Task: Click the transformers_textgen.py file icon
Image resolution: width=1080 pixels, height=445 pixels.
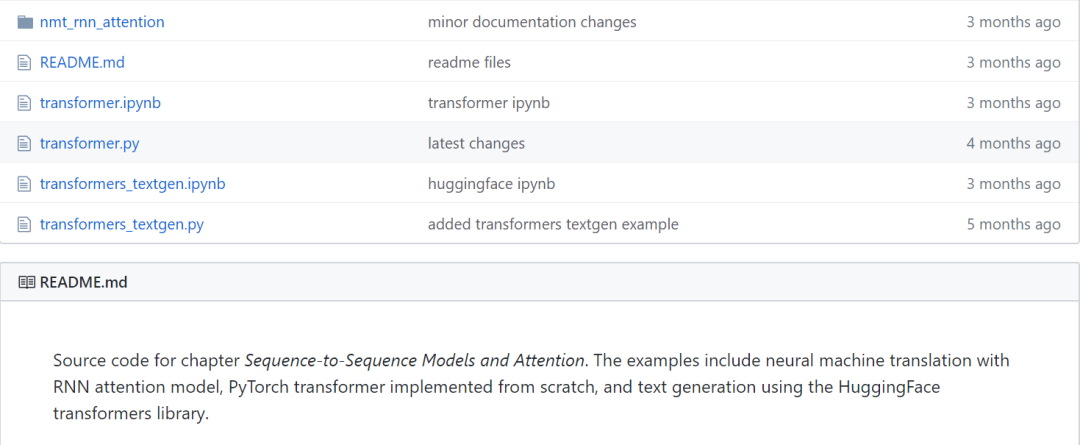Action: [x=25, y=224]
